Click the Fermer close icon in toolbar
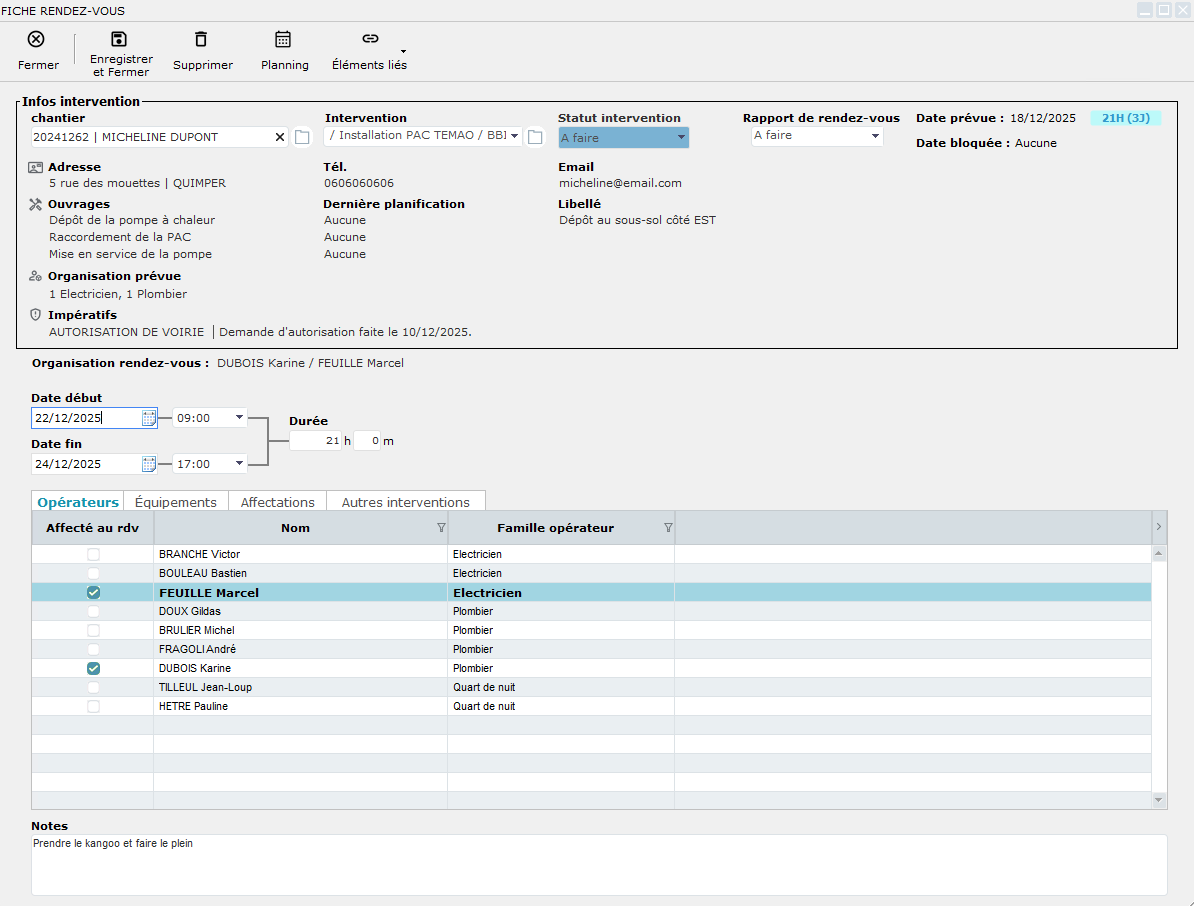This screenshot has width=1194, height=906. pos(36,39)
